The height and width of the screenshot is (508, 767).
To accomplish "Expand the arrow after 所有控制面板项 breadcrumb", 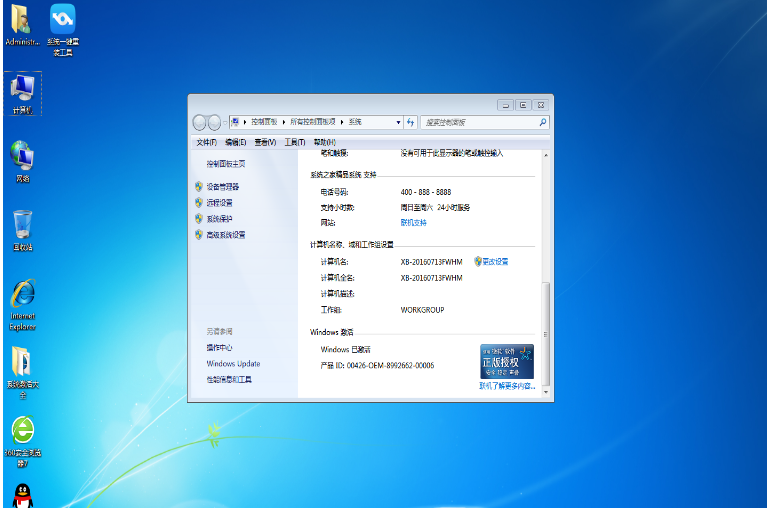I will pyautogui.click(x=342, y=122).
